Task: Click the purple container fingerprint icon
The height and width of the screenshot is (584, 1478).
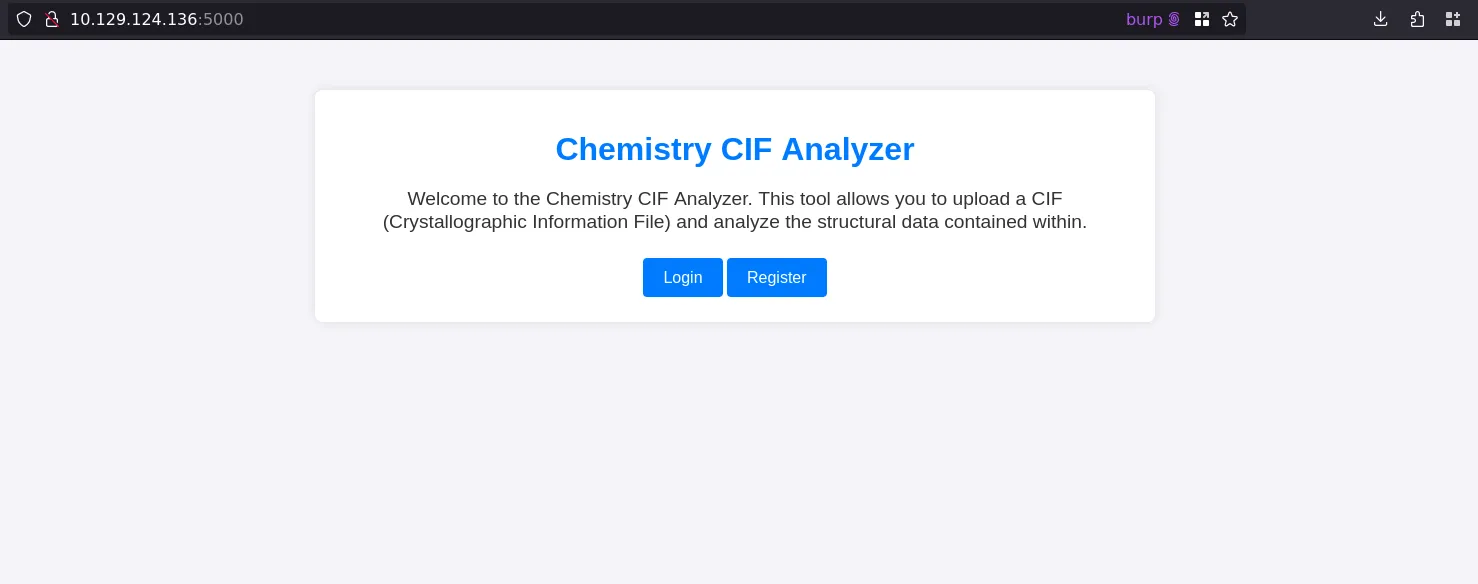Action: (1174, 19)
